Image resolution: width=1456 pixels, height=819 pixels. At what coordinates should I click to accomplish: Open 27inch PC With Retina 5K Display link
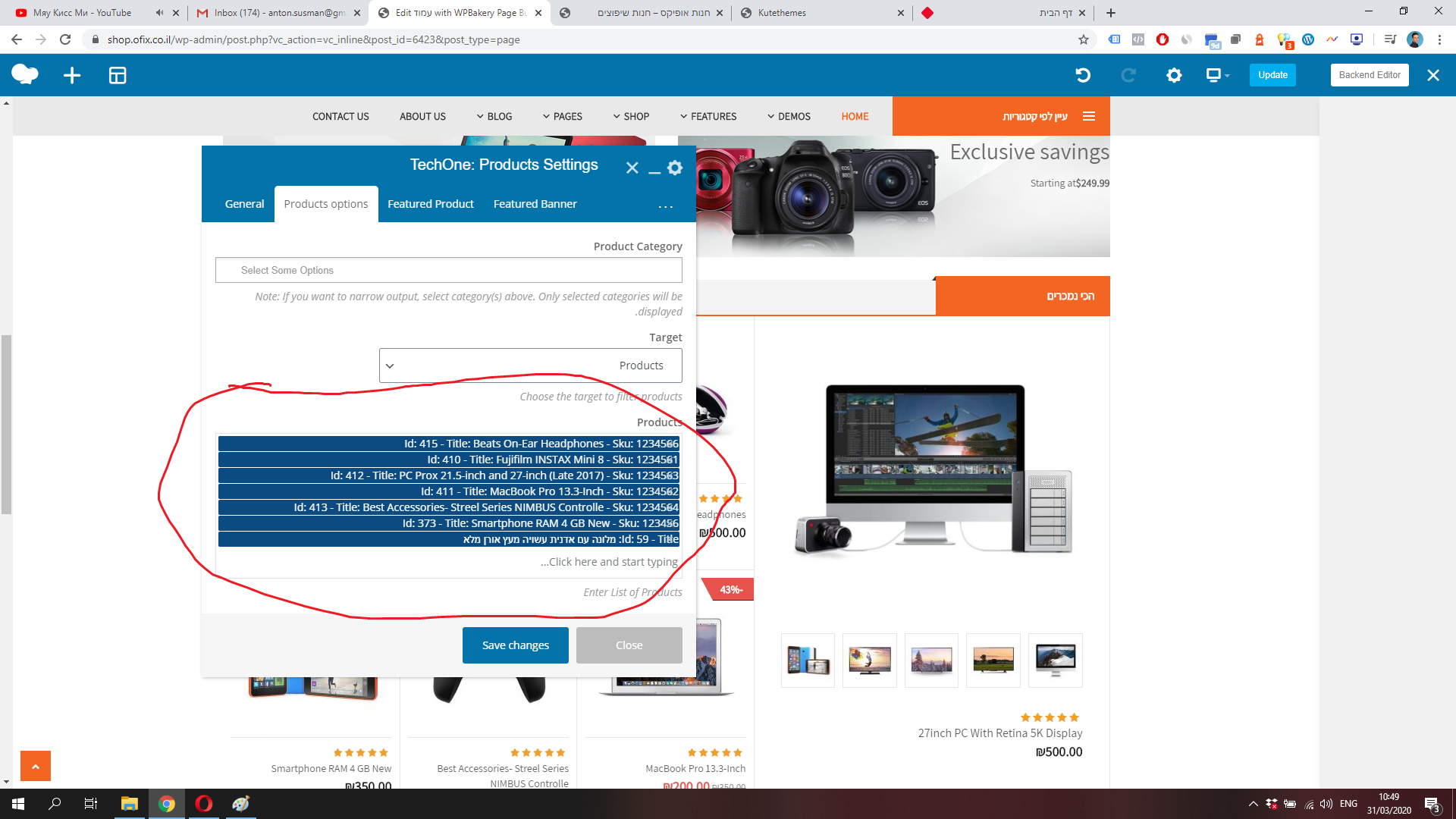click(999, 733)
